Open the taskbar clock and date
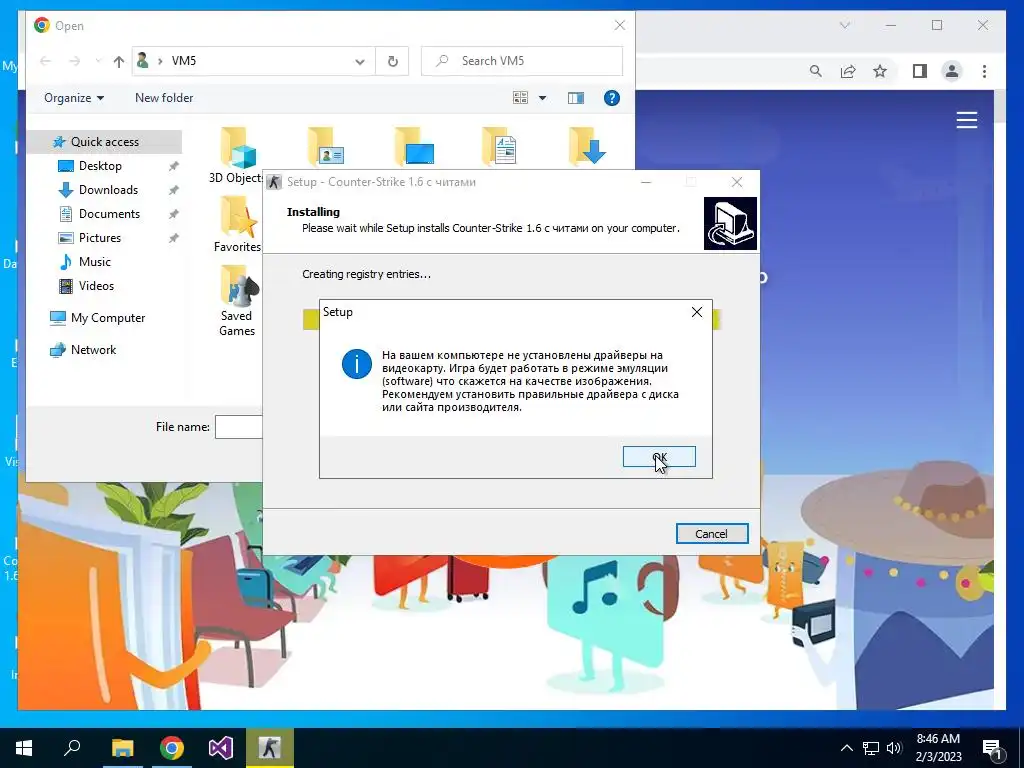1024x768 pixels. click(x=938, y=748)
